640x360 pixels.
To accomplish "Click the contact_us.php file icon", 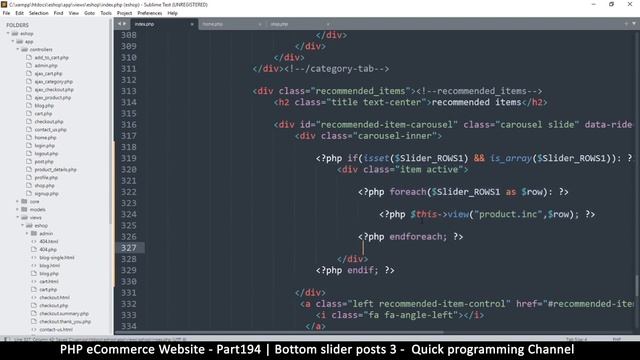I will click(x=29, y=129).
